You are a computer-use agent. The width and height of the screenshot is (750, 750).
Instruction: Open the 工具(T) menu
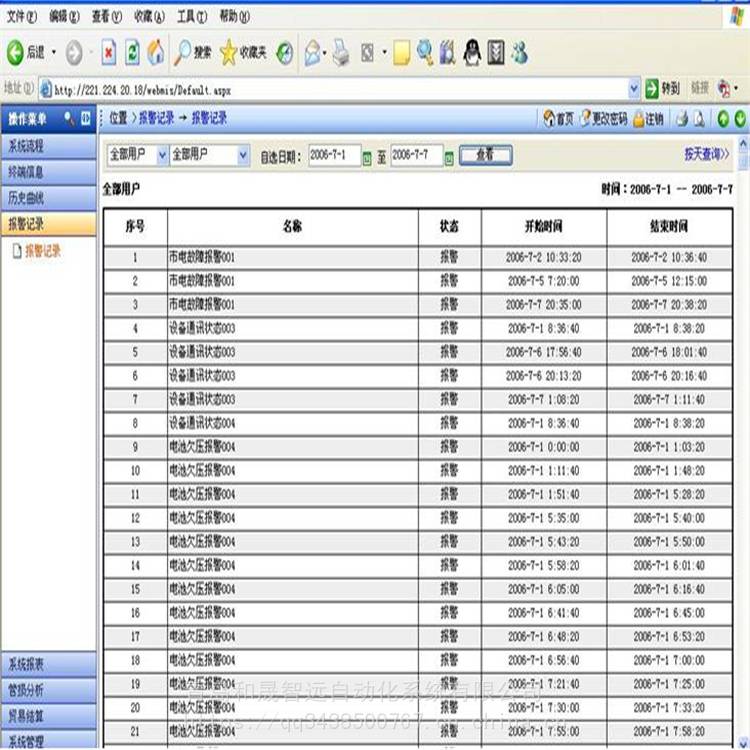pos(192,17)
